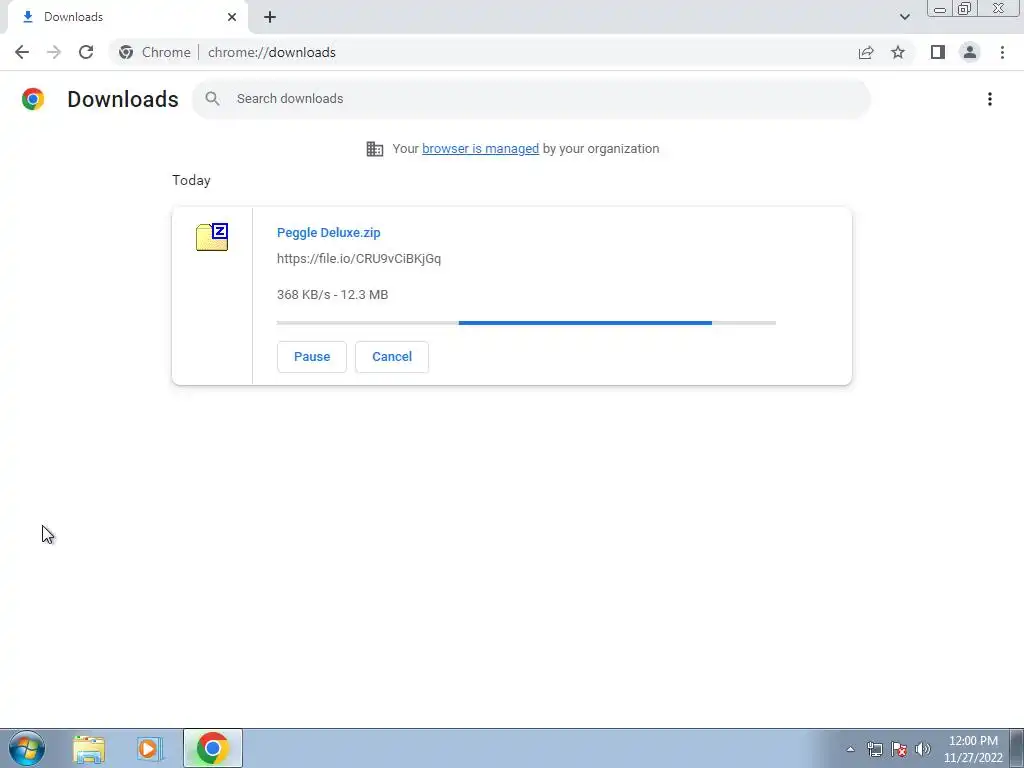Open Chrome's three-dot main menu
The image size is (1024, 768).
tap(1002, 52)
